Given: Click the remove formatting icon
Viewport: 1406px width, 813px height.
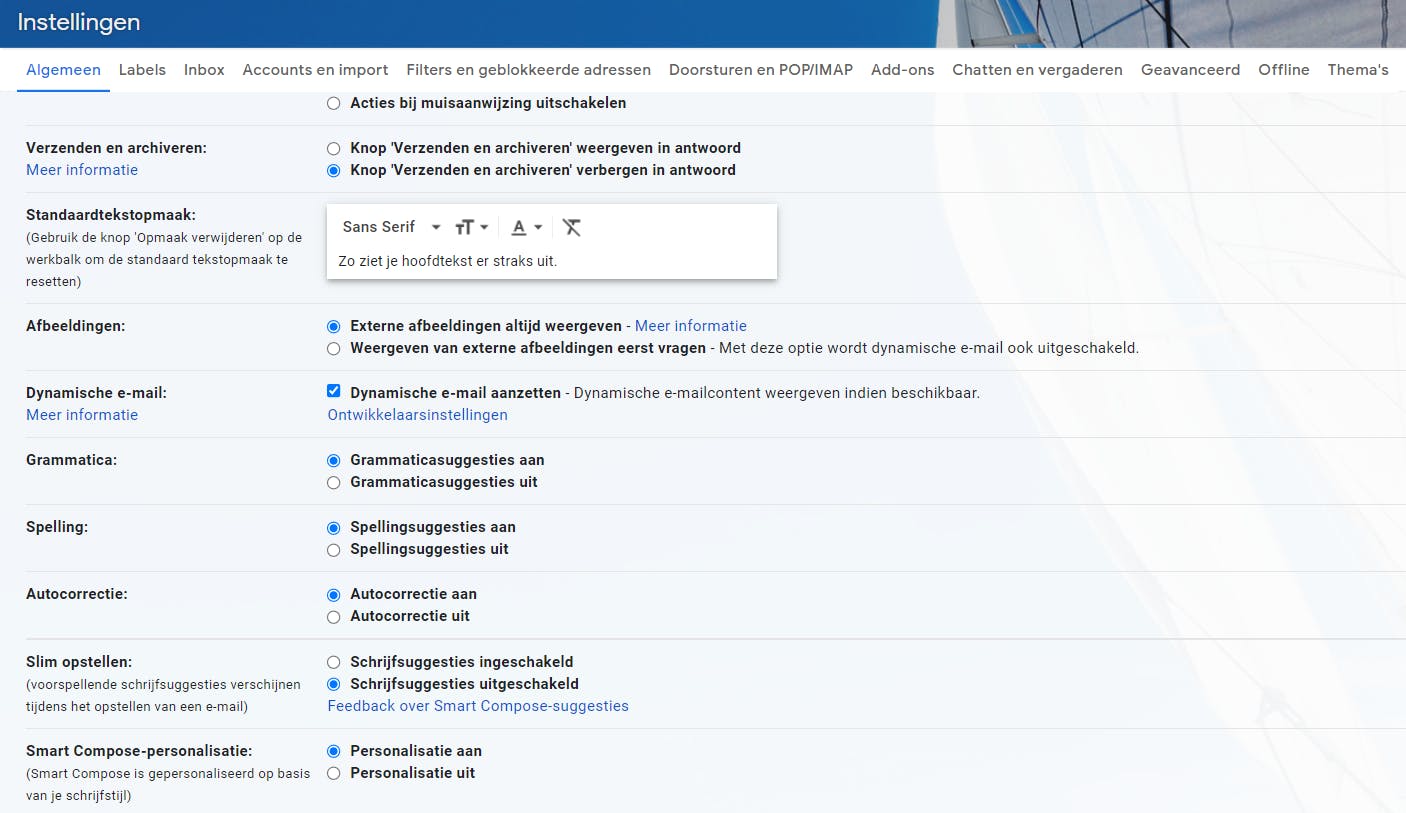Looking at the screenshot, I should point(571,227).
